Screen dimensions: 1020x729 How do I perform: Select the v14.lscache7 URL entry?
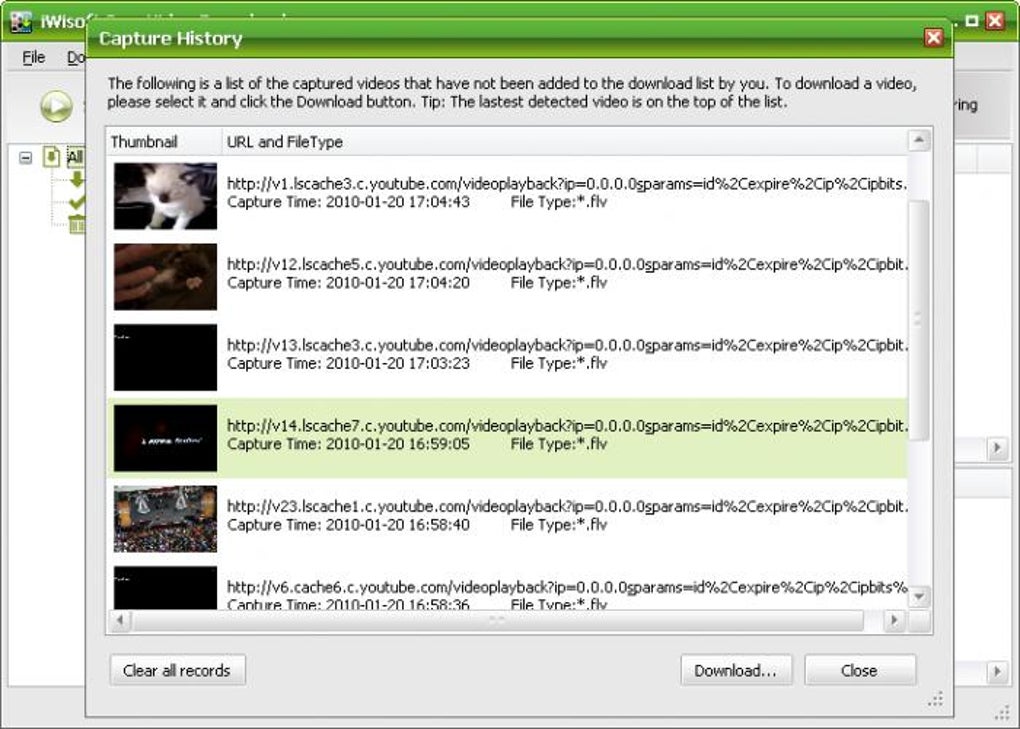pyautogui.click(x=566, y=426)
